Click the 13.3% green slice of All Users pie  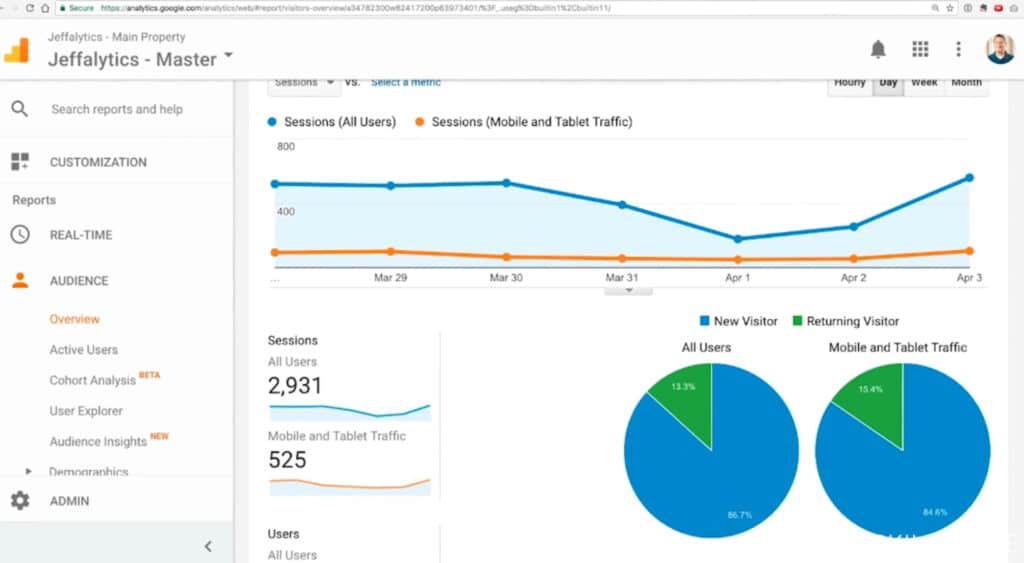coord(686,402)
